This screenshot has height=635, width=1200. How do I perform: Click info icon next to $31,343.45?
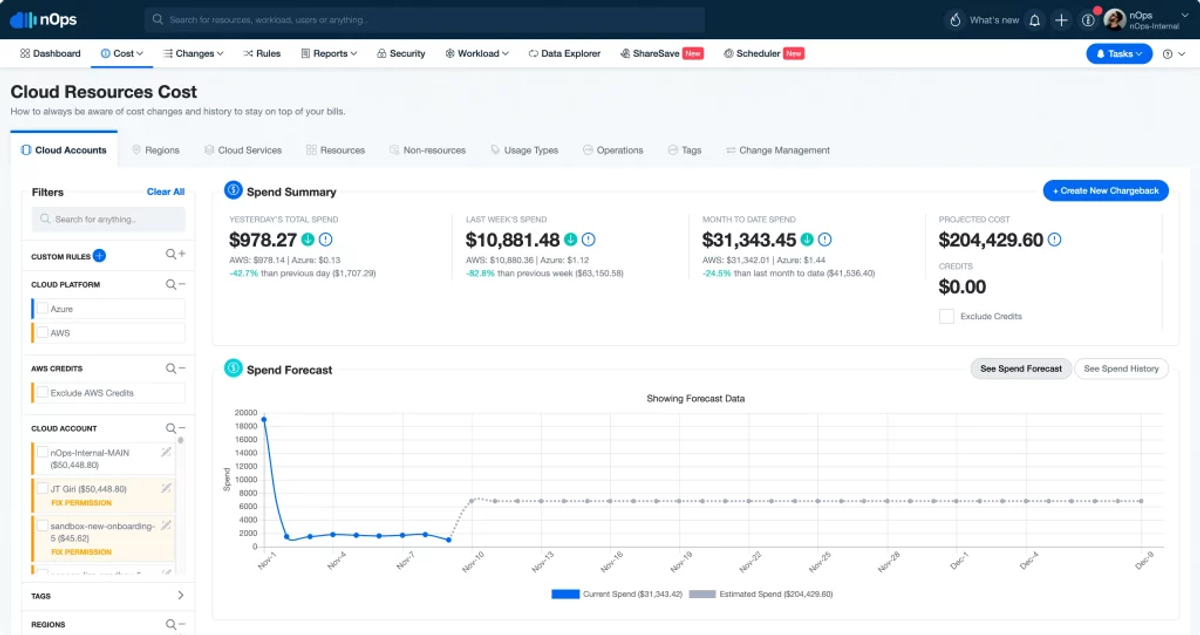(824, 240)
